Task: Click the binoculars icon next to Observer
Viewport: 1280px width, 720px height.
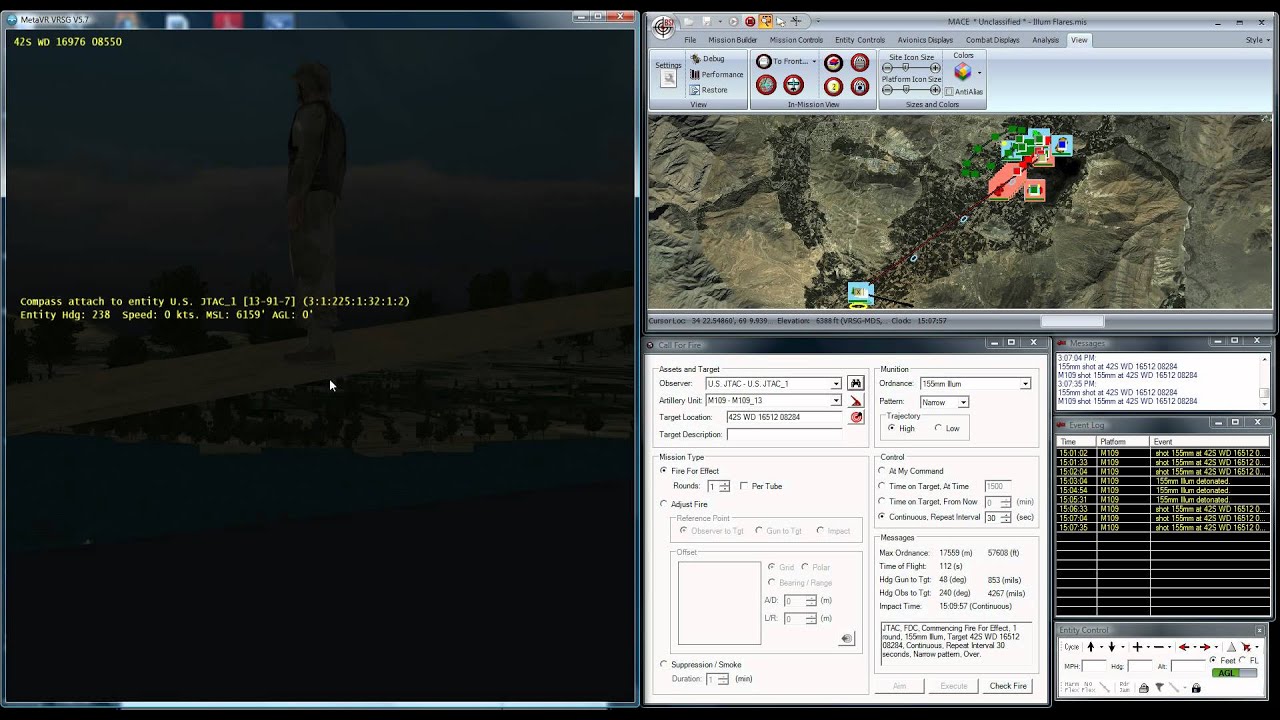Action: point(856,384)
